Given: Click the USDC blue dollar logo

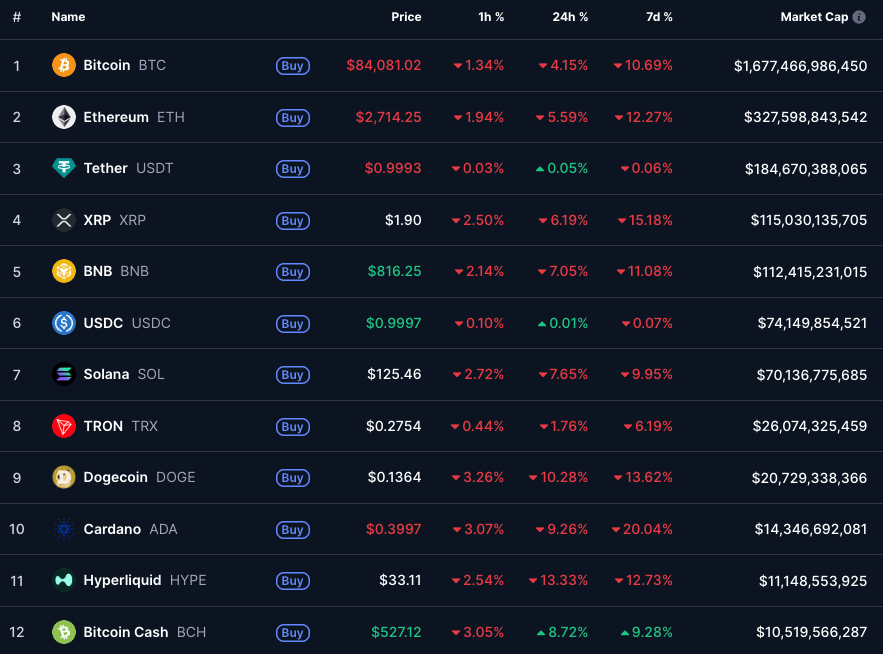Looking at the screenshot, I should (x=64, y=323).
